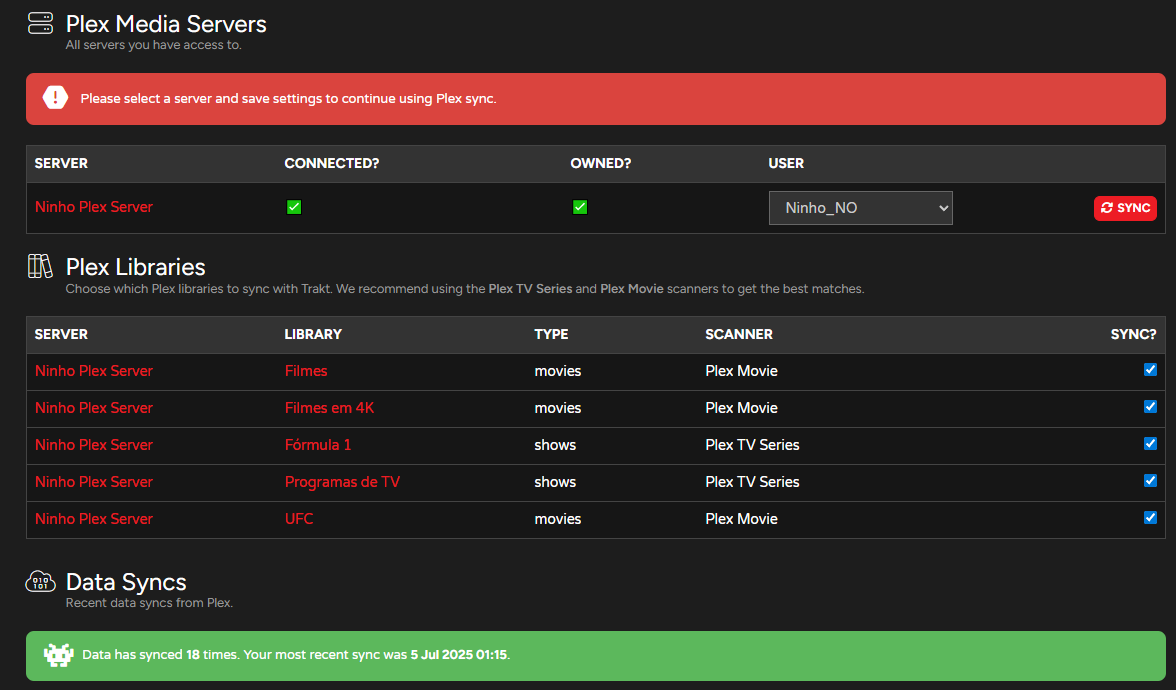Toggle Programas de TV sync checkbox
1176x690 pixels.
[1150, 481]
